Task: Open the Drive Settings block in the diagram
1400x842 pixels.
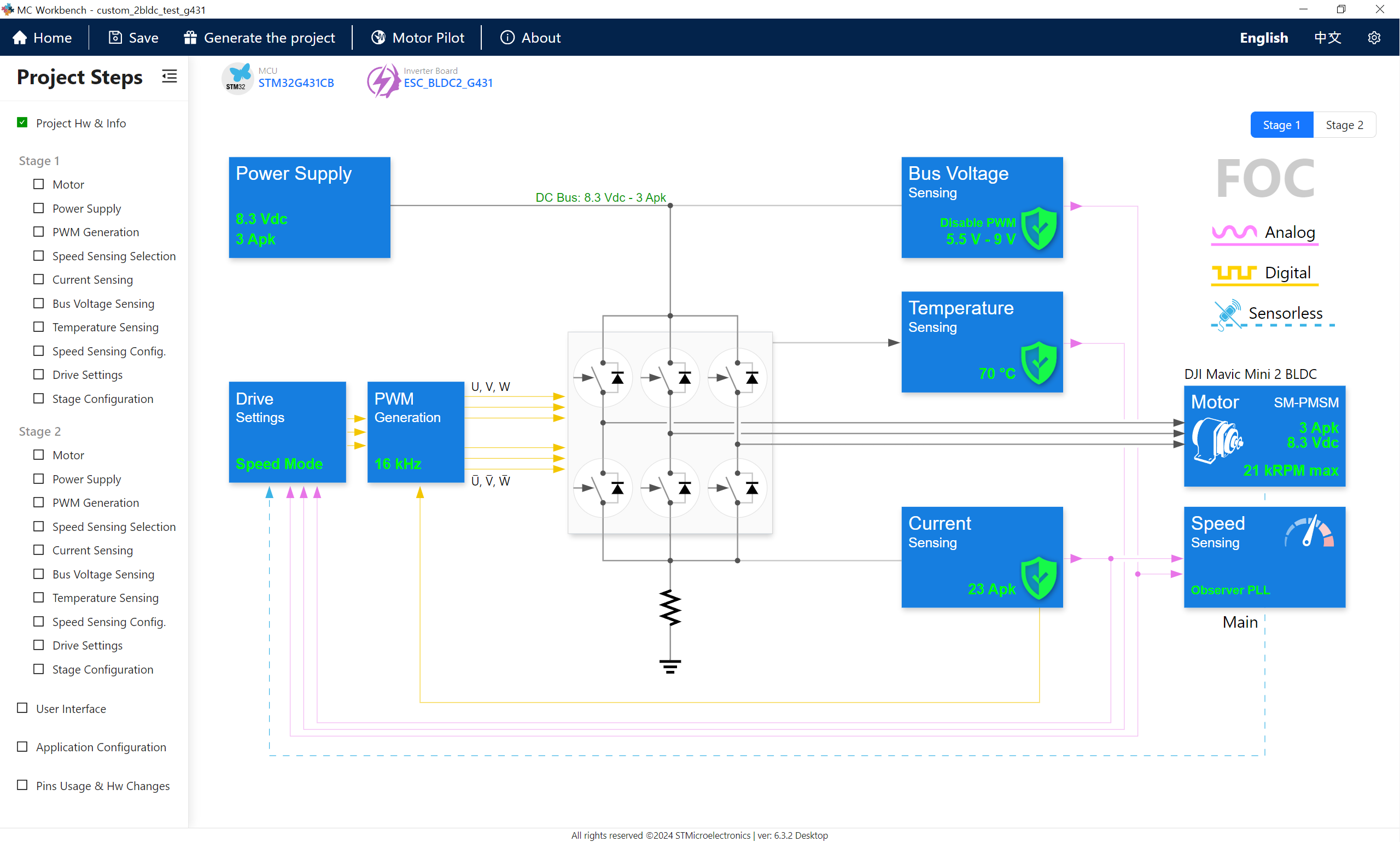Action: pyautogui.click(x=287, y=432)
